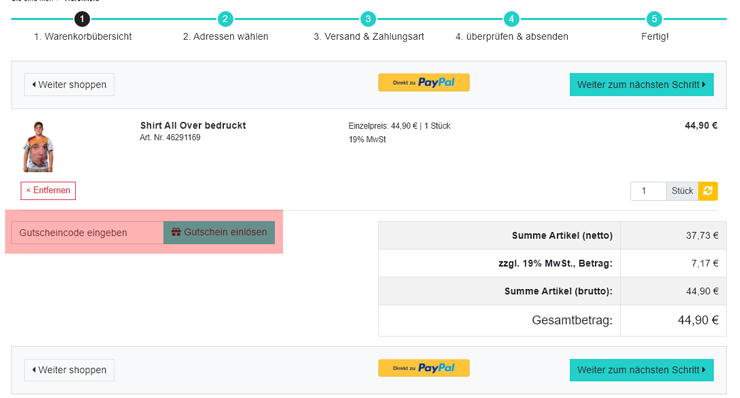This screenshot has height=398, width=740.
Task: Click 'Summe Artikel (netto)' row label
Action: (x=562, y=236)
